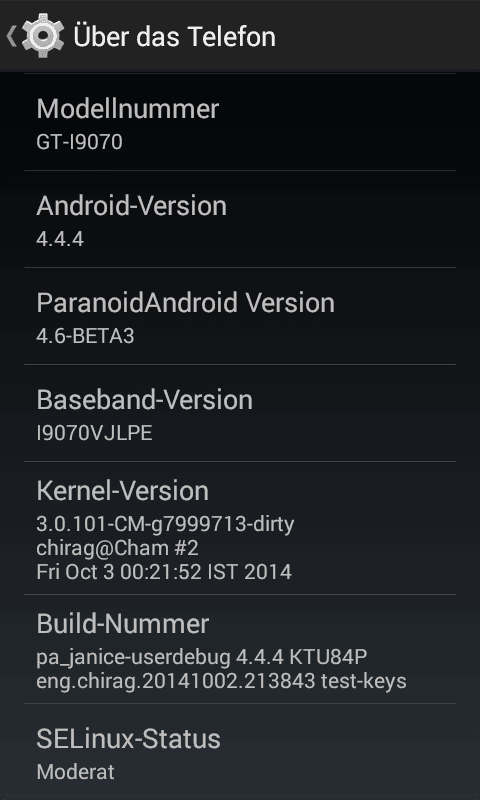
Task: Tap the back chevron in header
Action: click(11, 36)
